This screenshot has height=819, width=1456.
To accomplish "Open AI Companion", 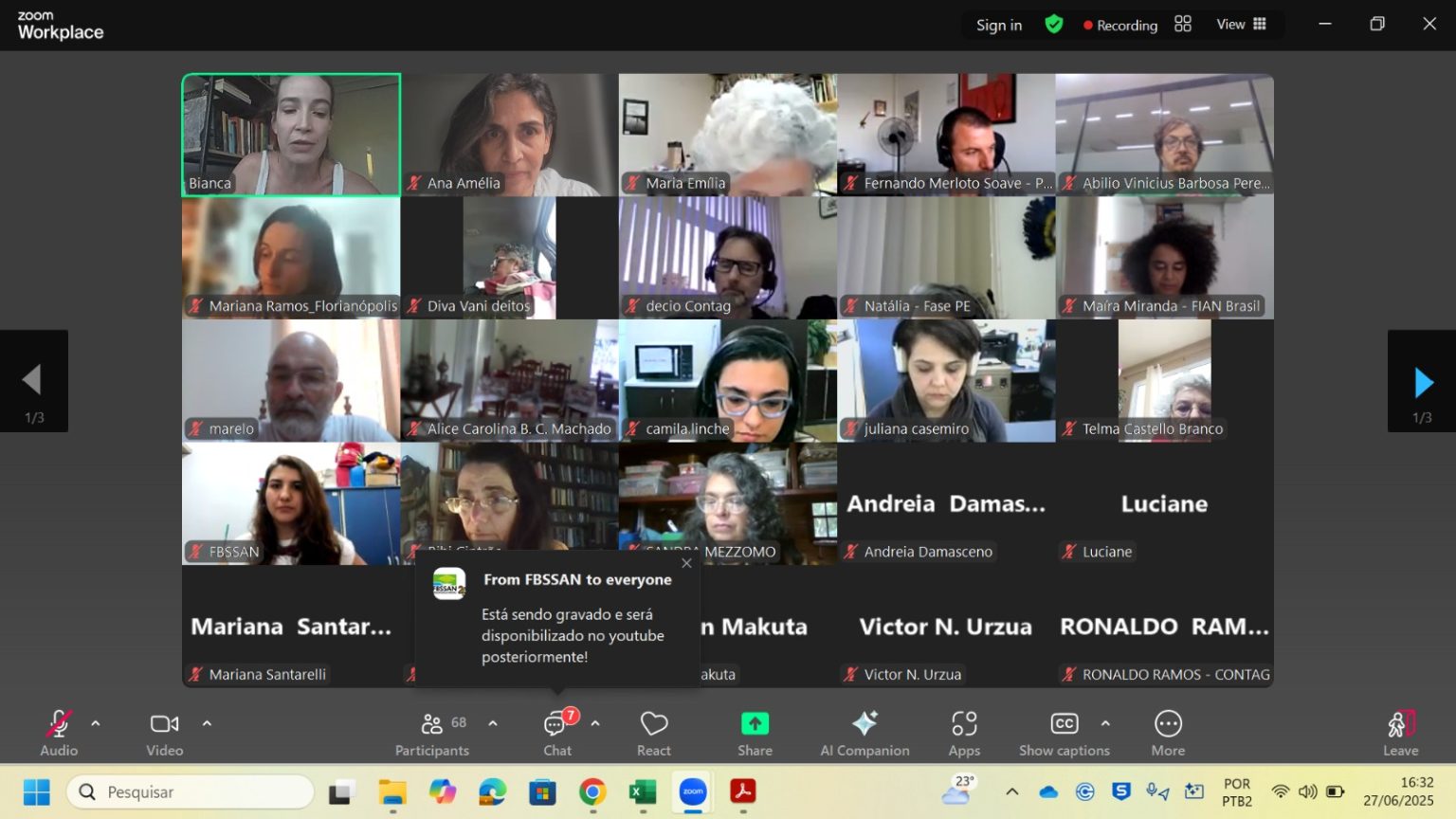I will tap(864, 732).
